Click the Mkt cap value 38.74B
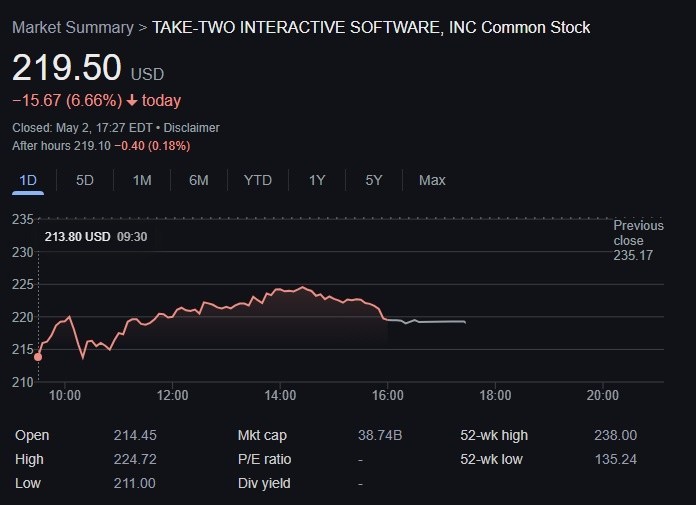This screenshot has width=696, height=505. [x=380, y=435]
